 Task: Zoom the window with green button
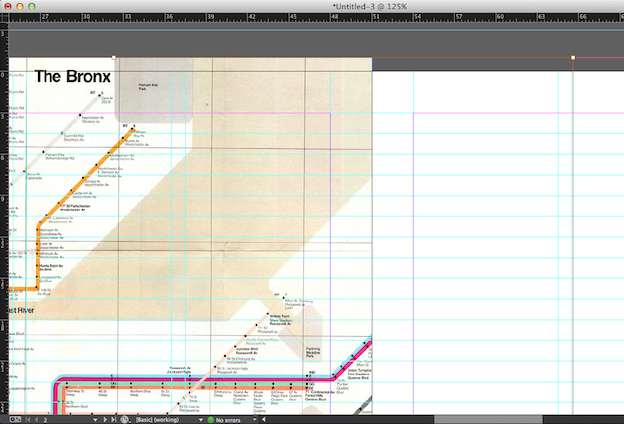[x=31, y=6]
